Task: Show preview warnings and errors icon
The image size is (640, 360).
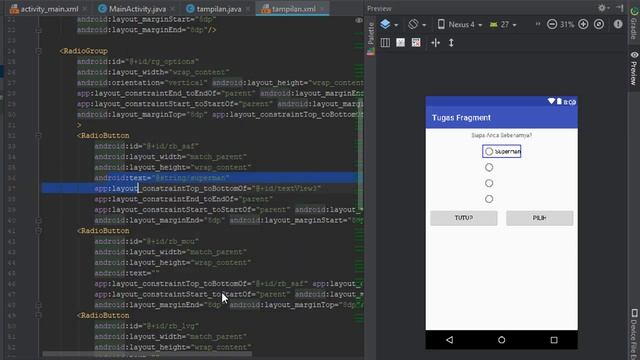Action: (x=618, y=24)
